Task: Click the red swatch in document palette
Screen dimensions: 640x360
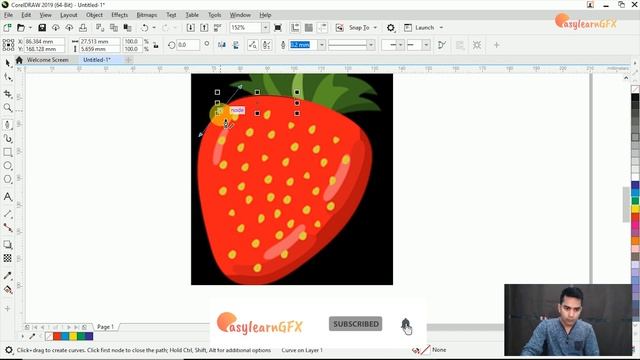Action: (x=57, y=336)
